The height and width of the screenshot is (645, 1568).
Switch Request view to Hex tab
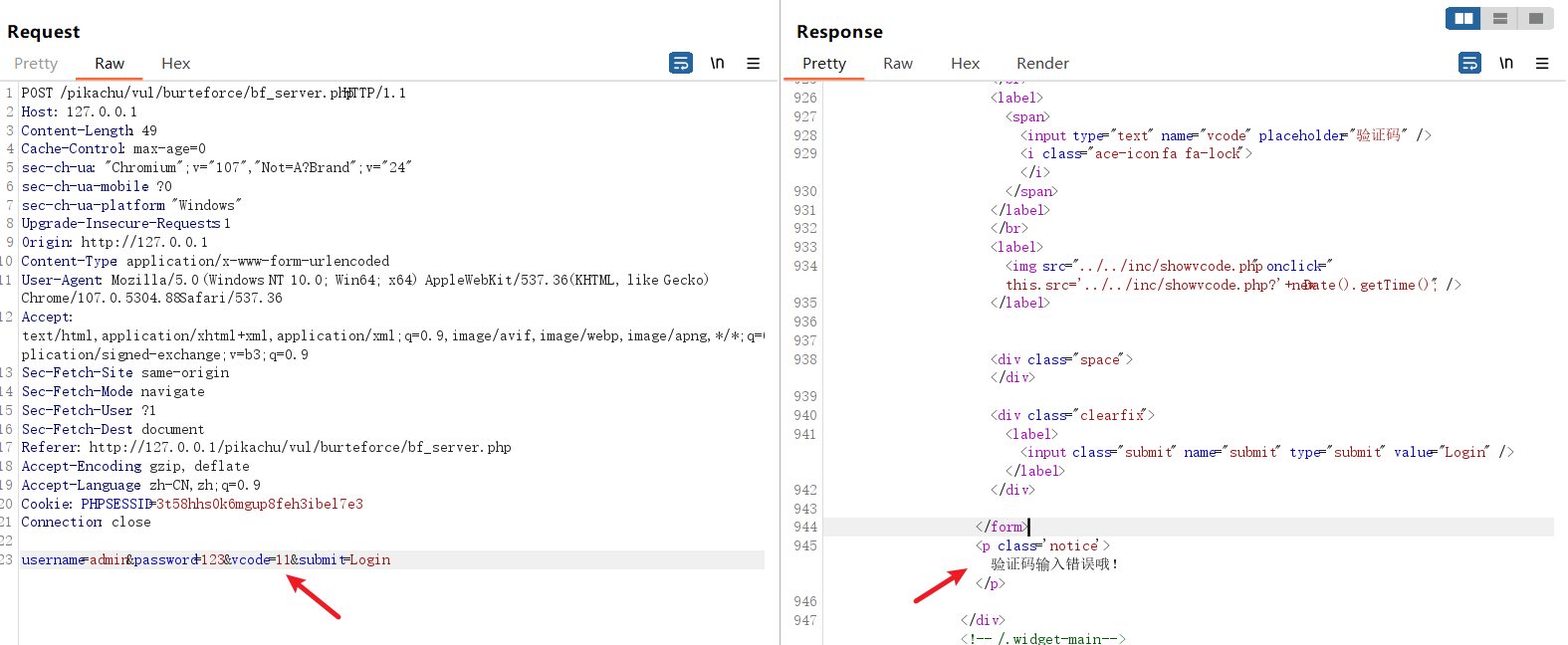(175, 64)
